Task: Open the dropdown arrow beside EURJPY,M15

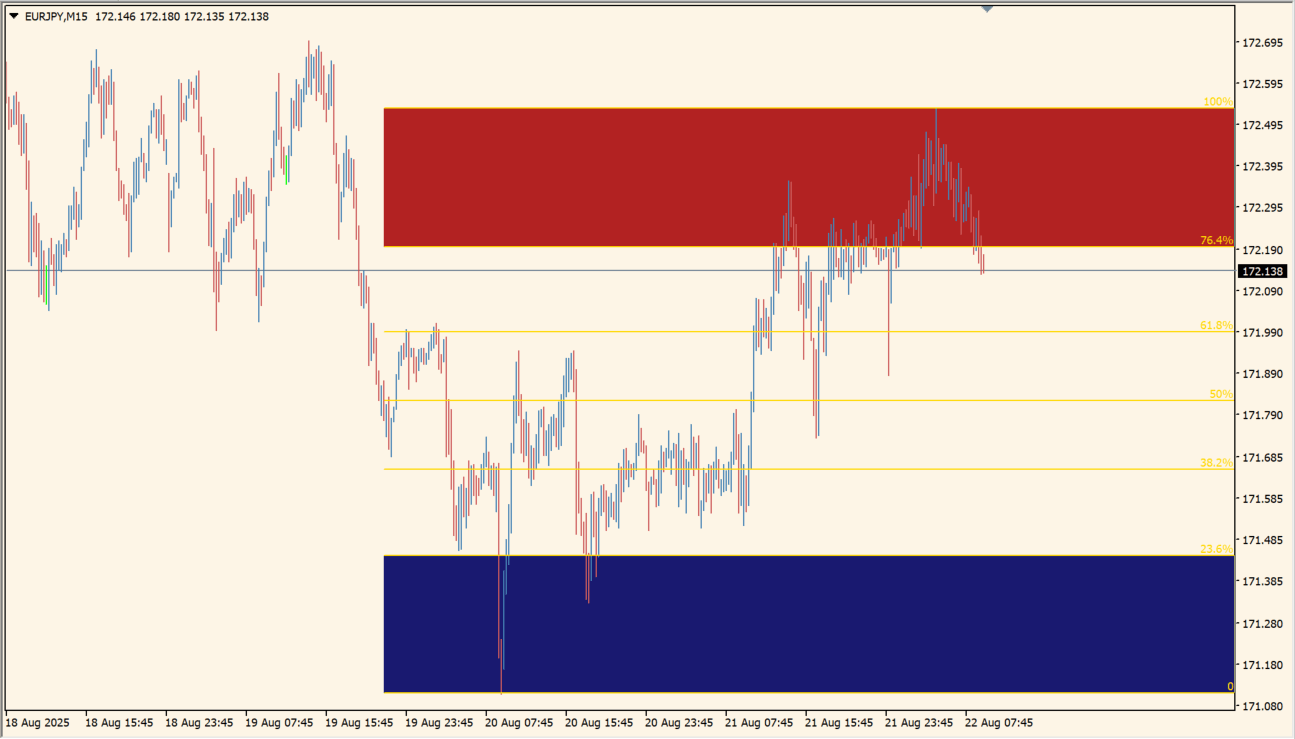Action: coord(14,16)
